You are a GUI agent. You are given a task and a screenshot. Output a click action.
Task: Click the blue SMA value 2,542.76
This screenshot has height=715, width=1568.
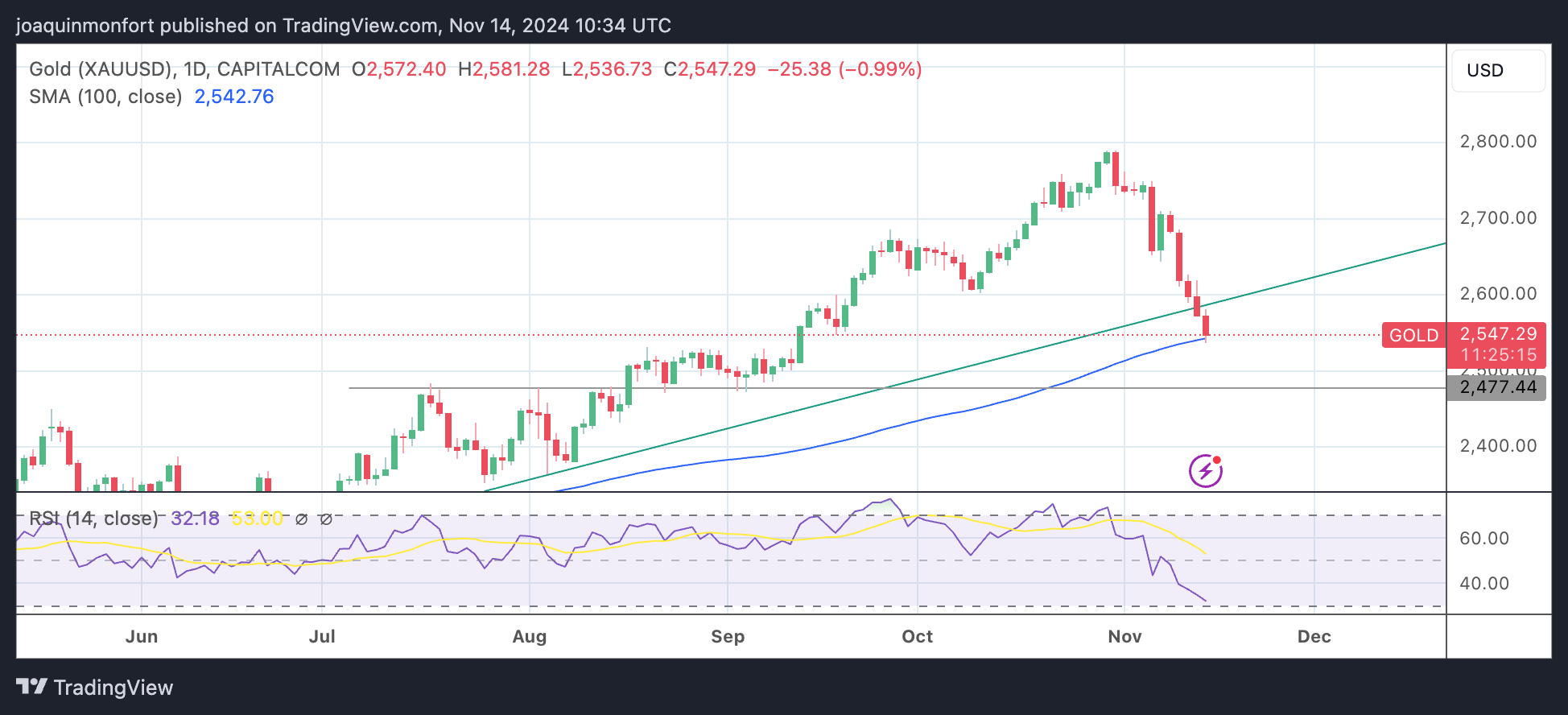pos(234,97)
